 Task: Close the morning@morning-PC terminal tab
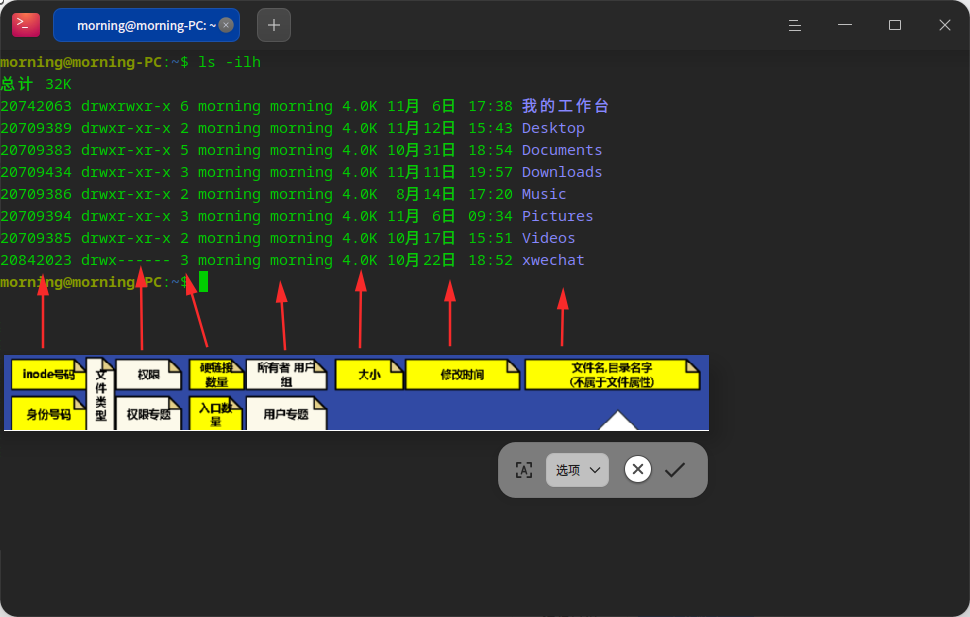[x=226, y=25]
